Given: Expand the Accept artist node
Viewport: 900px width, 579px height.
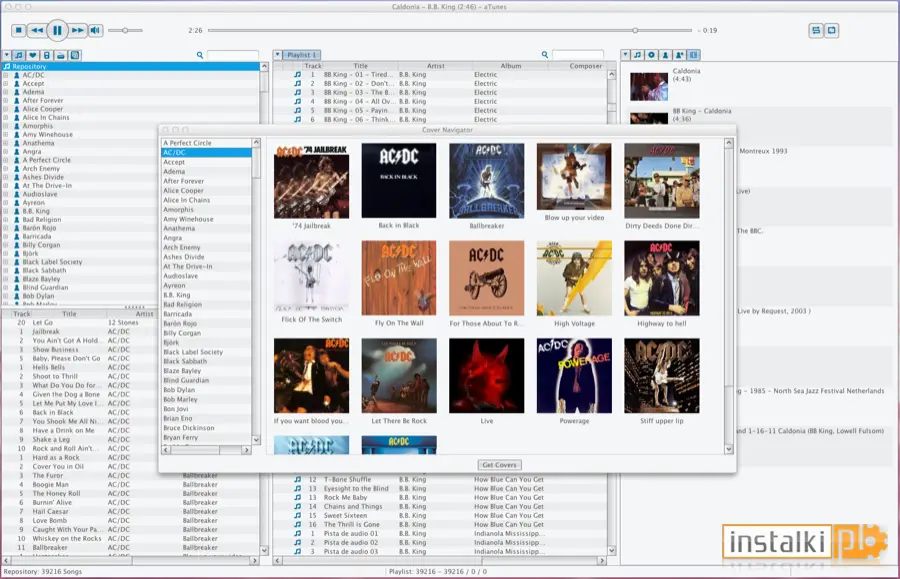Looking at the screenshot, I should tap(6, 84).
